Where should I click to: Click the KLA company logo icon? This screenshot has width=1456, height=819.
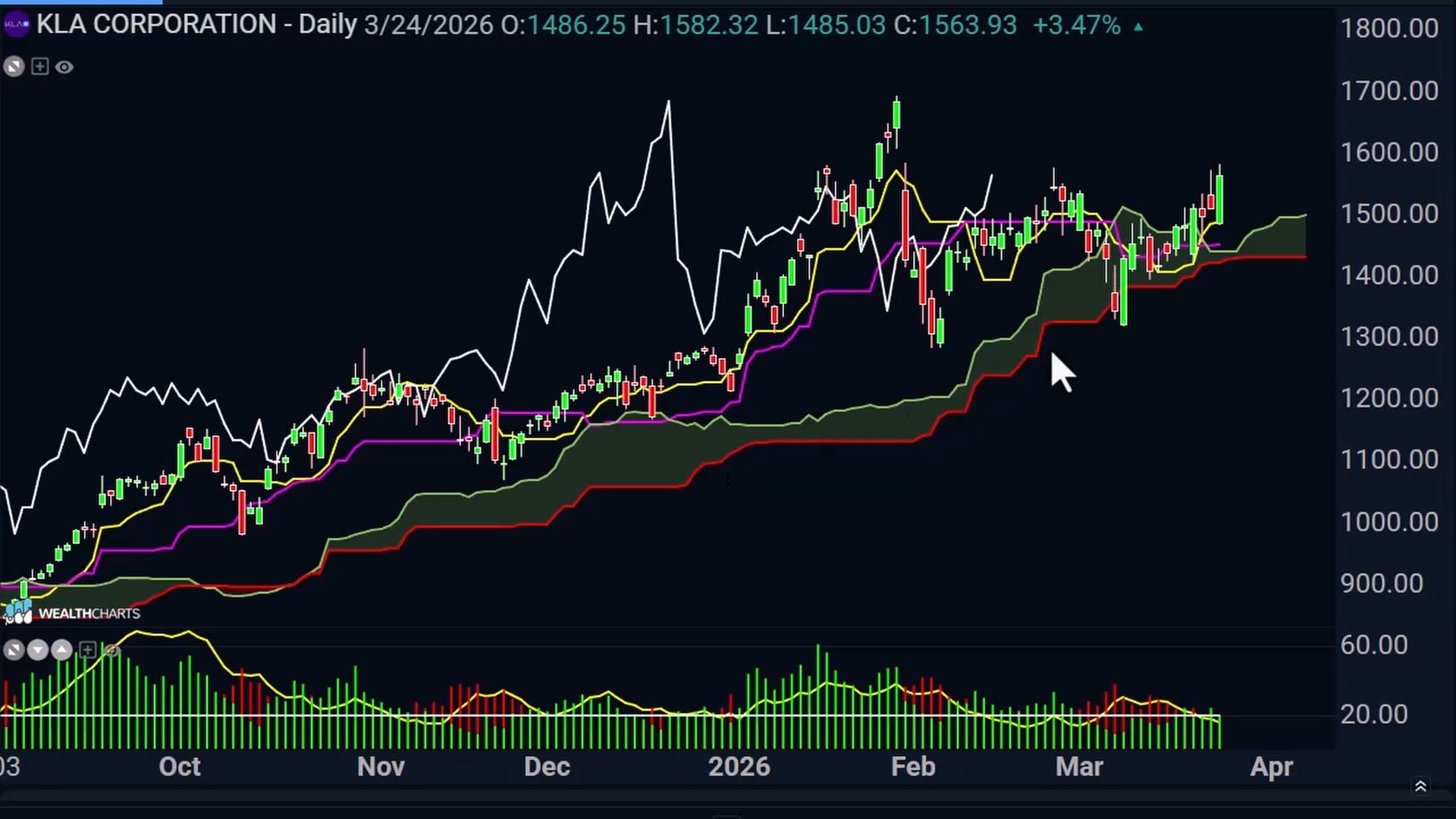(15, 24)
